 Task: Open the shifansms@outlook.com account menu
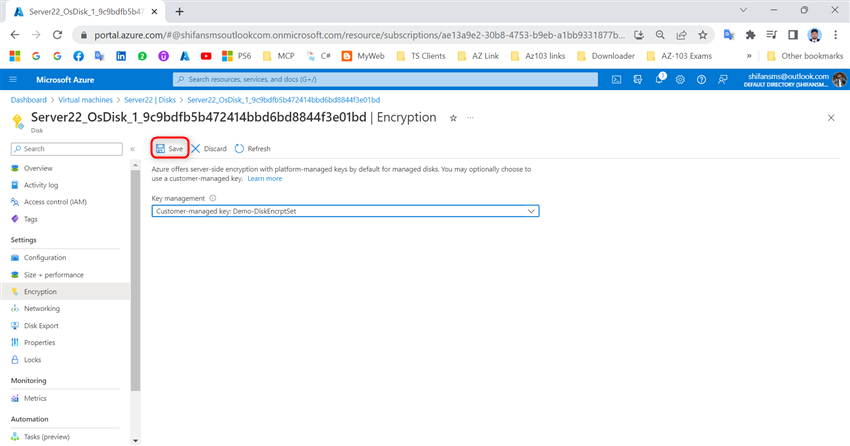point(794,80)
